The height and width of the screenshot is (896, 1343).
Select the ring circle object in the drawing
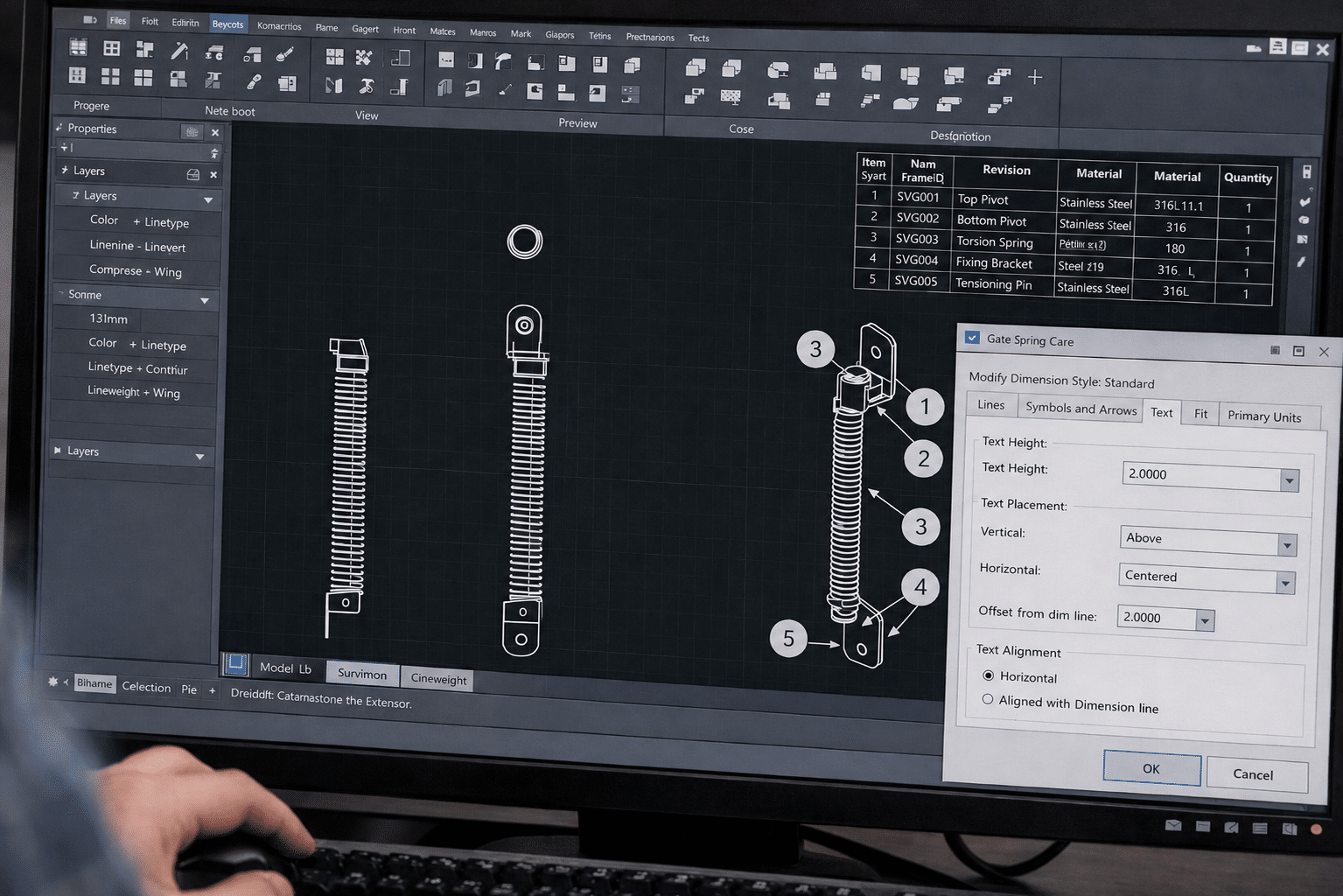tap(525, 241)
